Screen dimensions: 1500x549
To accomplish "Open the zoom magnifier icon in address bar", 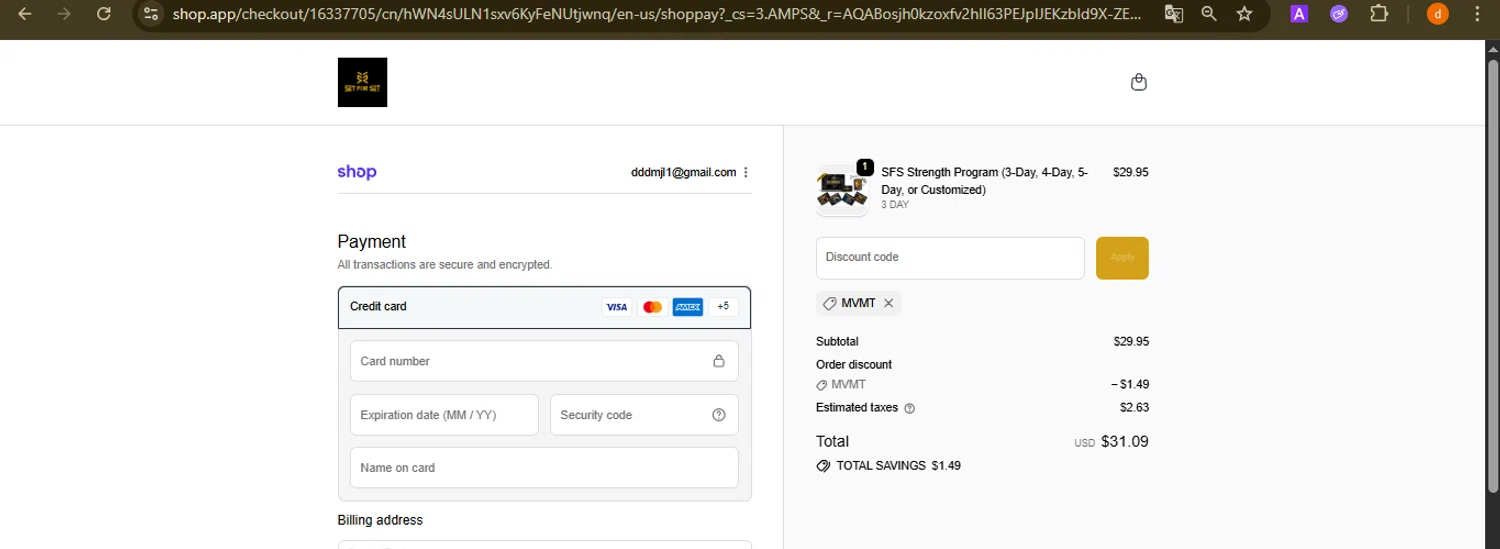I will point(1209,14).
